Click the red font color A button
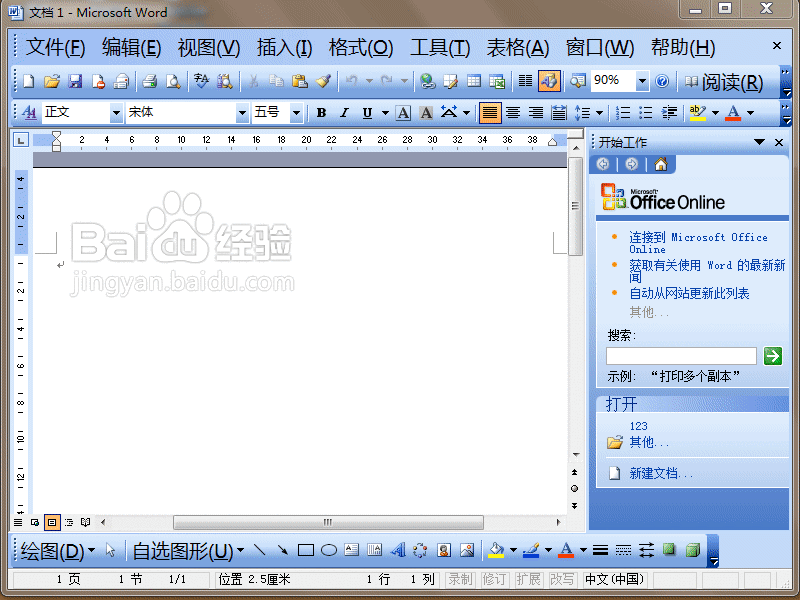The image size is (800, 600). click(733, 112)
